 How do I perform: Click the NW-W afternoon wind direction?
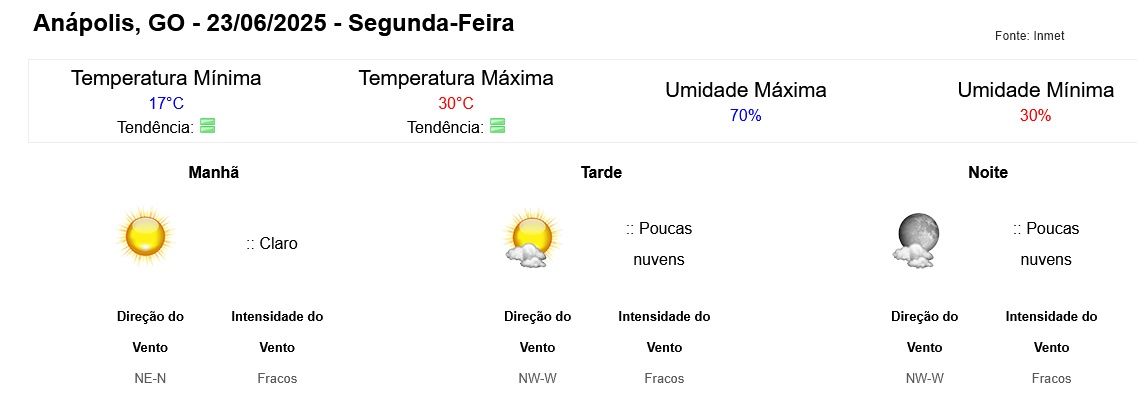coord(537,378)
